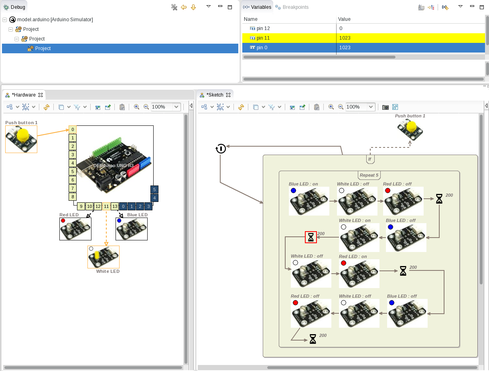Activate the Sketch editor tab
This screenshot has width=489, height=371.
[x=215, y=95]
